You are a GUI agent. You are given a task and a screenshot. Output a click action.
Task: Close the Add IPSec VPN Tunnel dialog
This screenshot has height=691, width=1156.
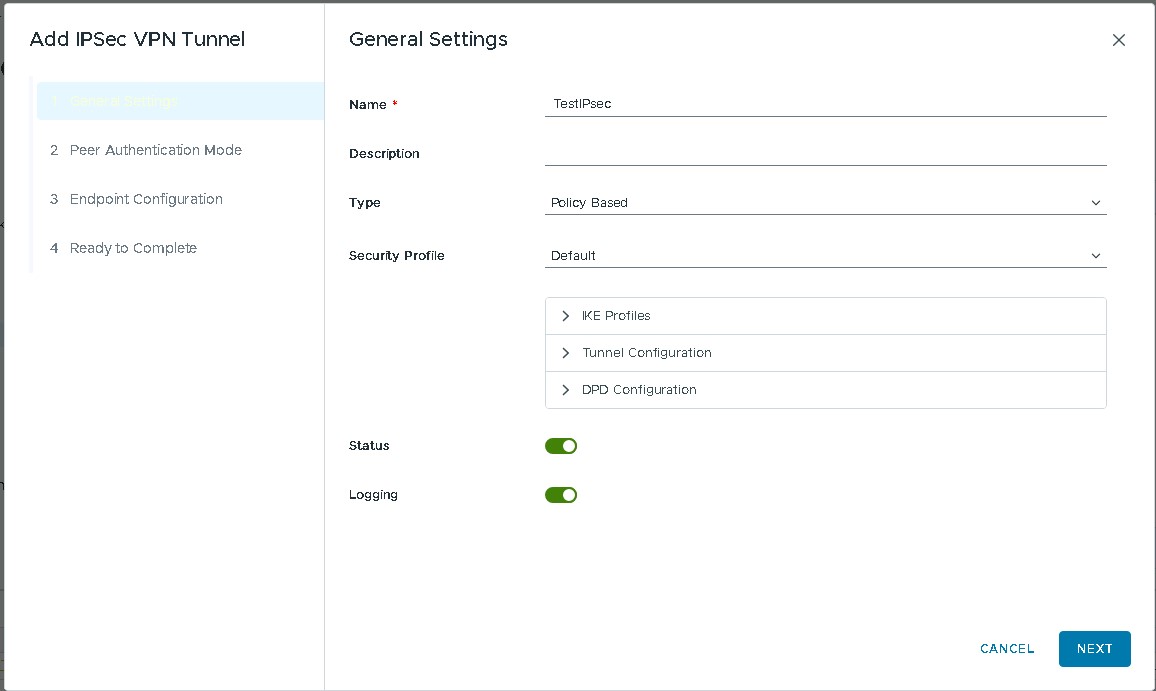(1119, 40)
